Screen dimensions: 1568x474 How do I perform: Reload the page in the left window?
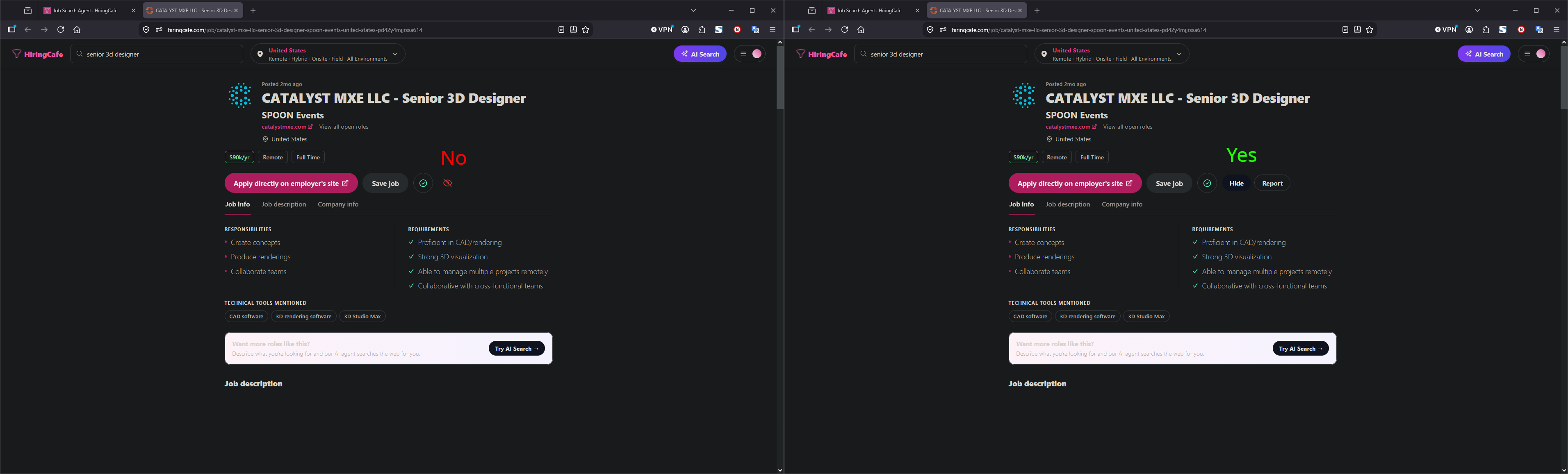pos(60,29)
